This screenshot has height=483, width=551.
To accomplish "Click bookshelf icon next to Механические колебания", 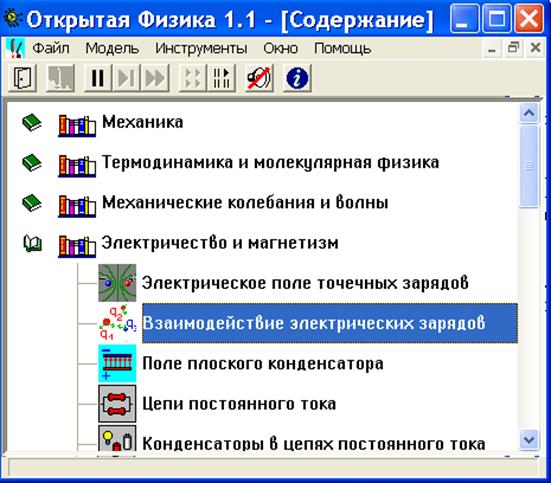I will pyautogui.click(x=77, y=206).
